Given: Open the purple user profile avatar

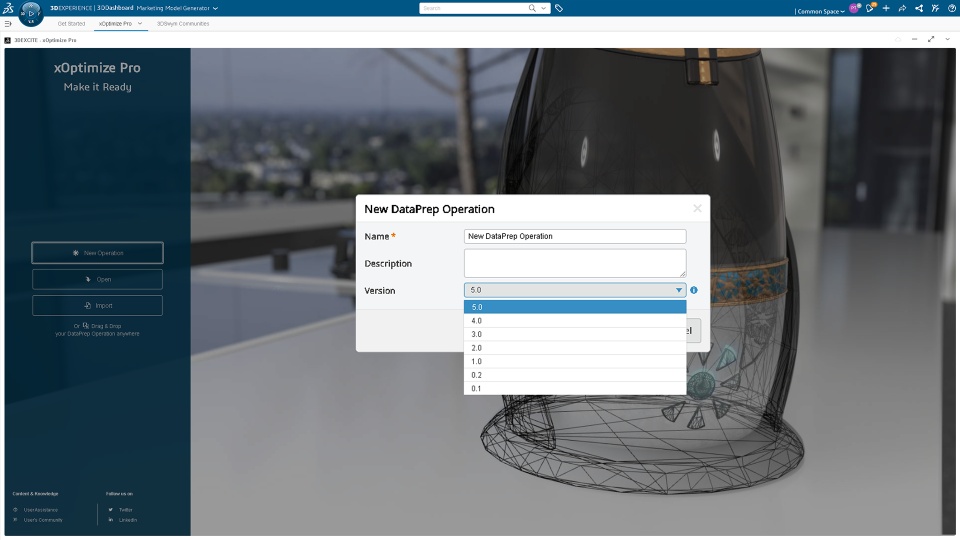Looking at the screenshot, I should coord(854,8).
